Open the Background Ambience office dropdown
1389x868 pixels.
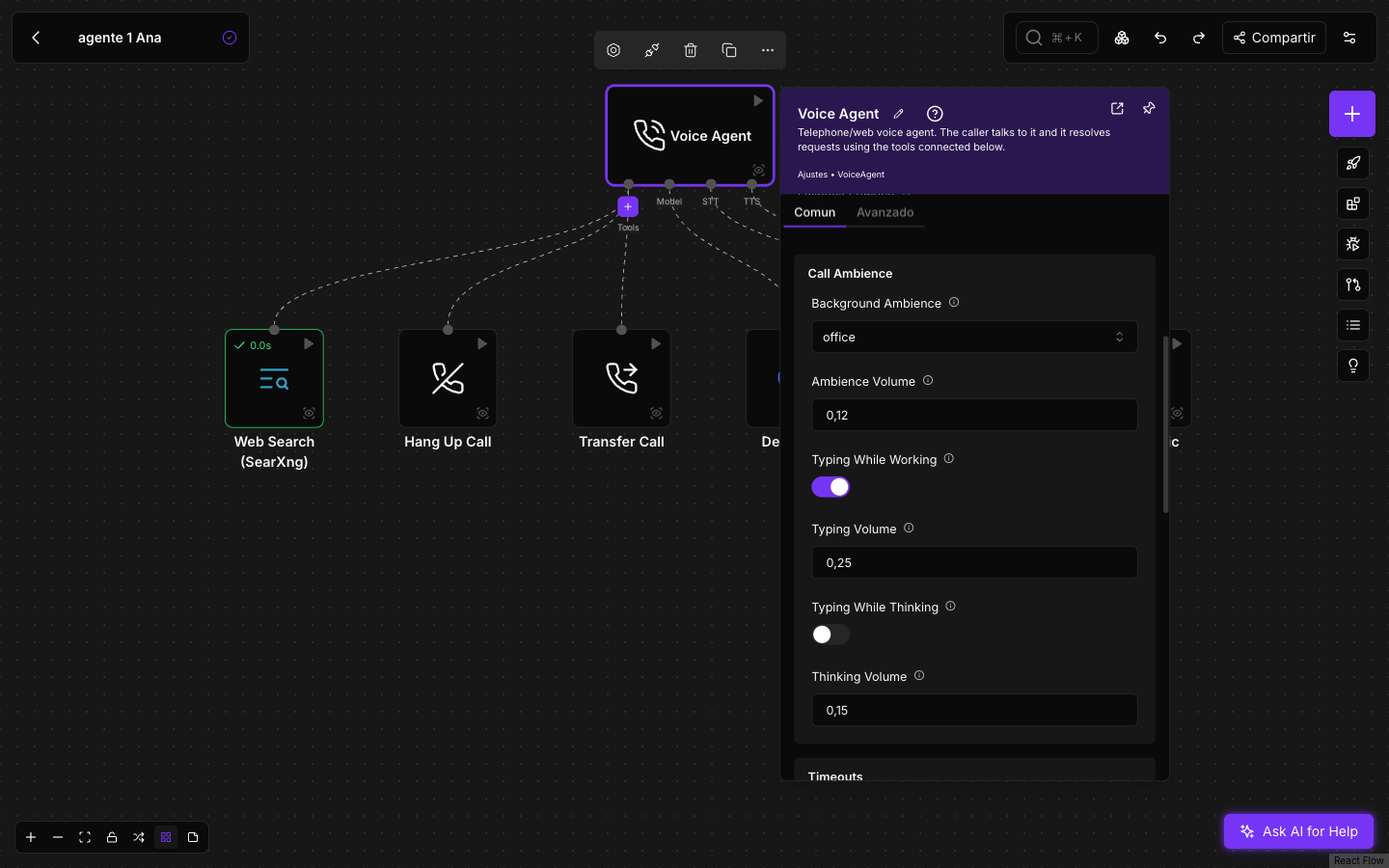tap(974, 337)
